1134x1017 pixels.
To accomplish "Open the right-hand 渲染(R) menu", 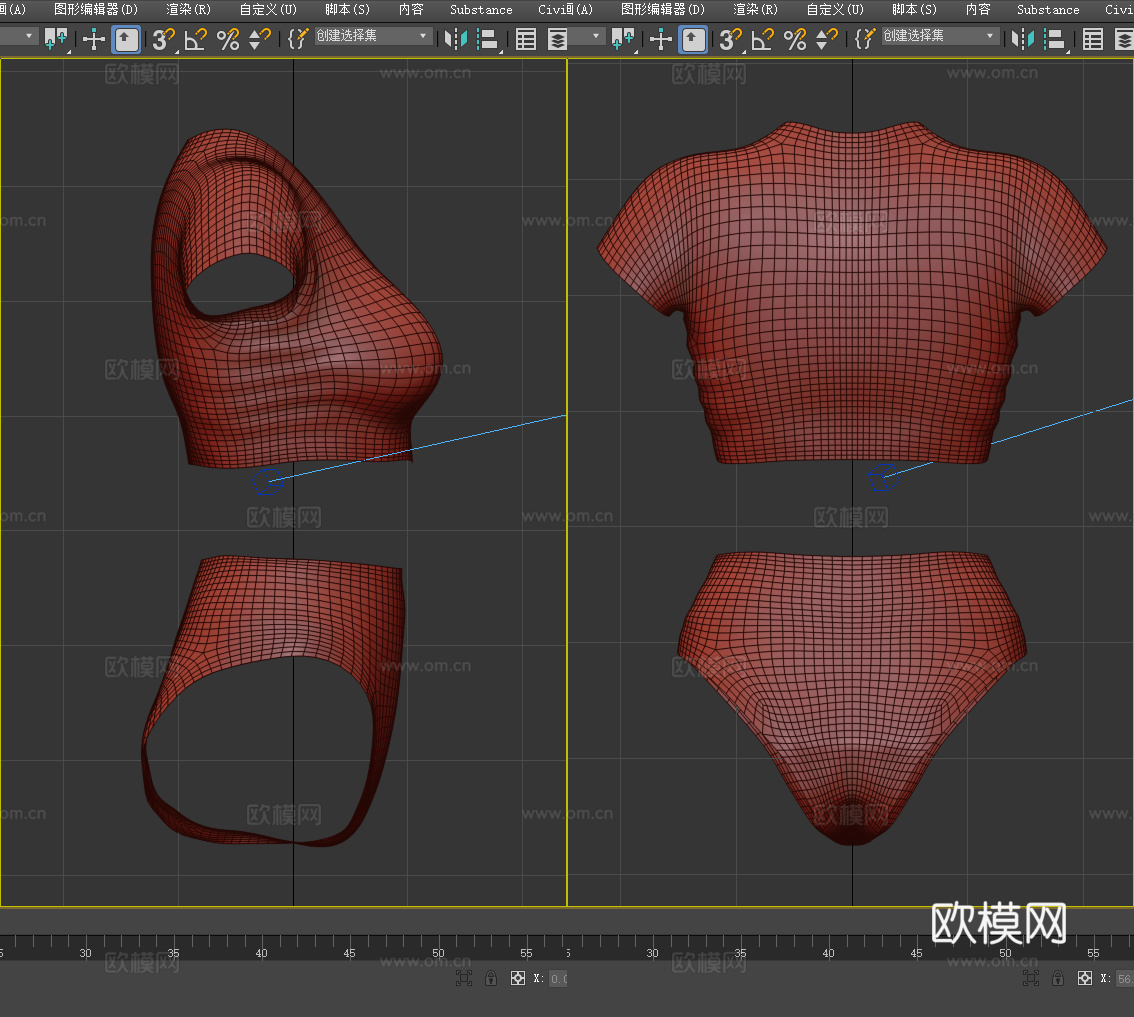I will 756,9.
